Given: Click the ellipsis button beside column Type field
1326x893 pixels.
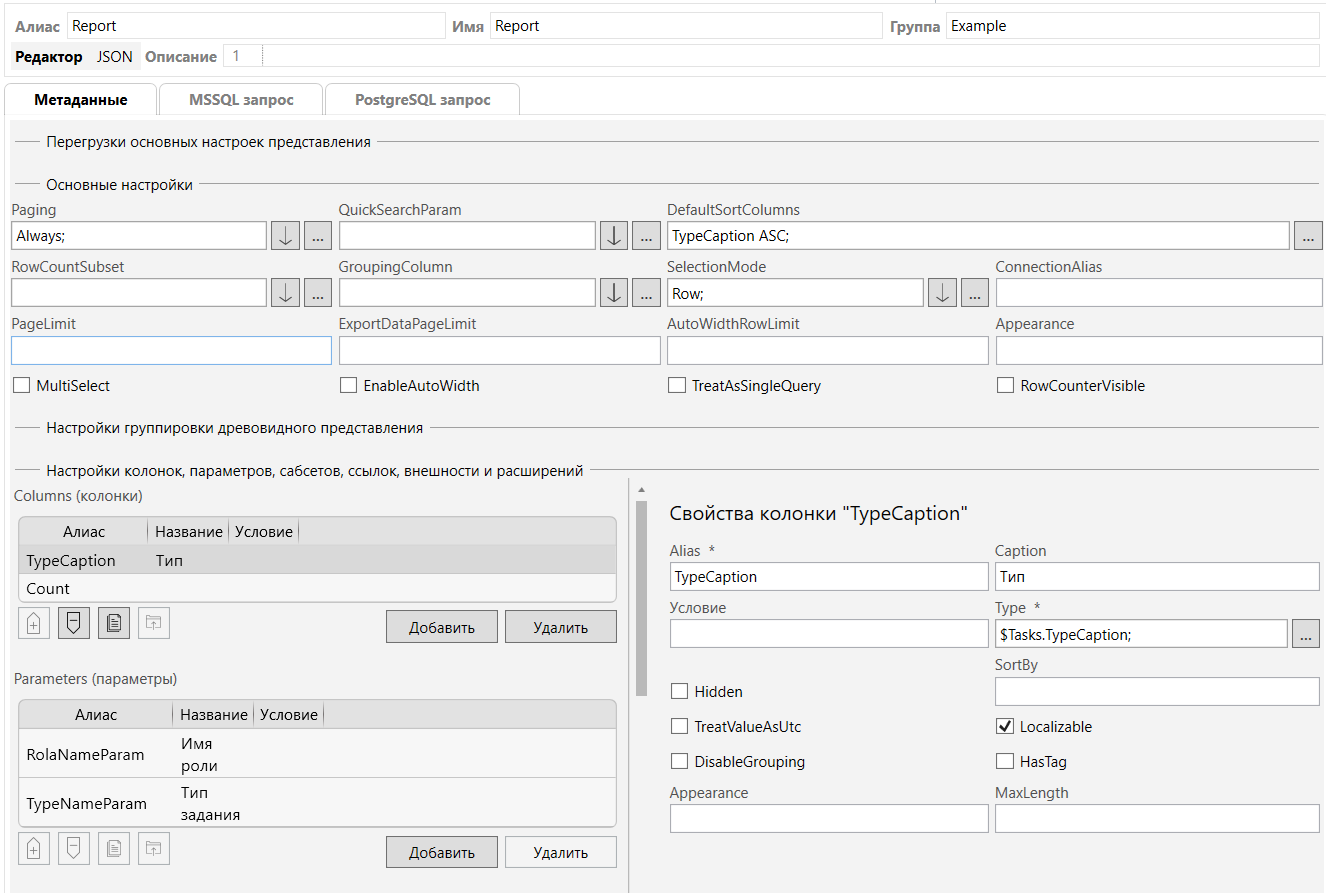Looking at the screenshot, I should 1306,634.
